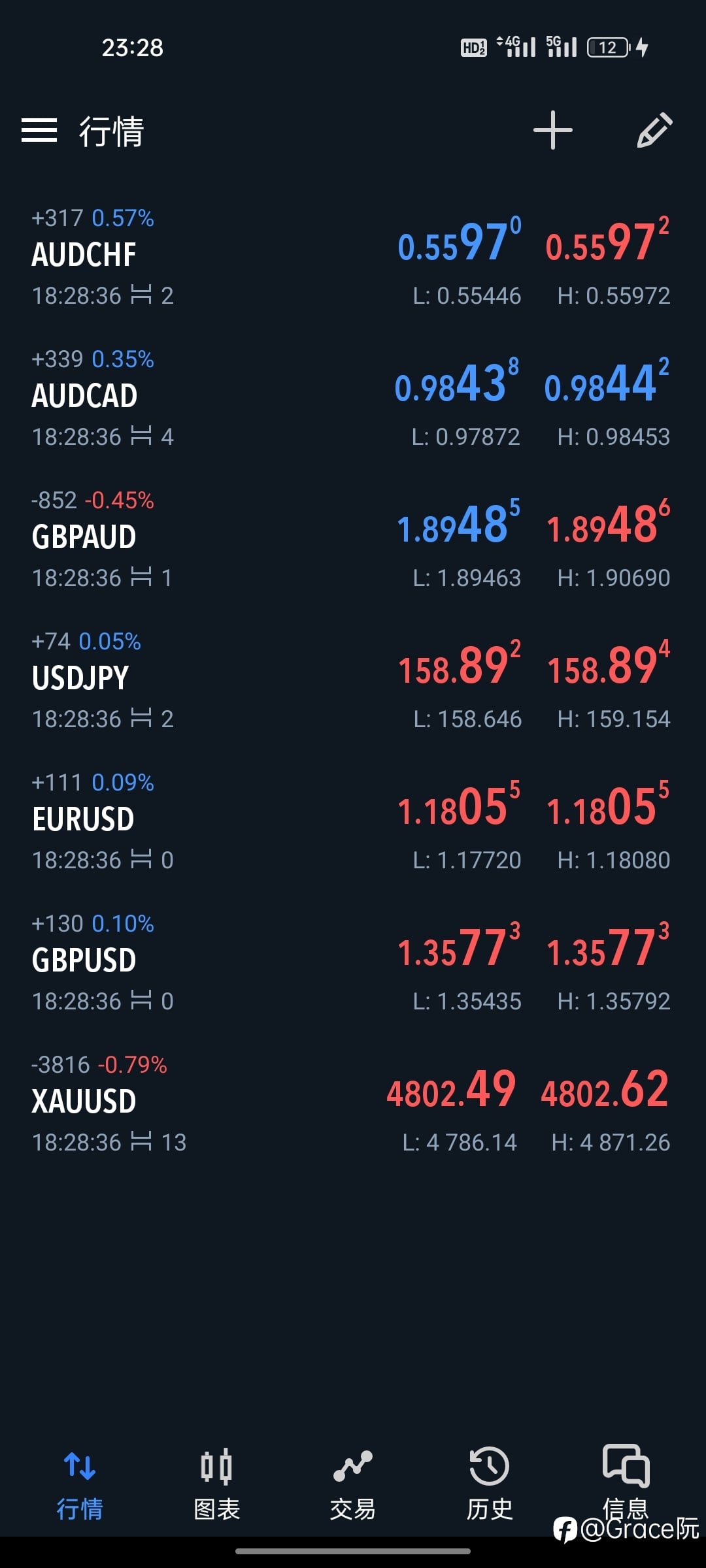Tap the Trade zigzag line icon
The image size is (706, 1568).
pyautogui.click(x=353, y=1466)
